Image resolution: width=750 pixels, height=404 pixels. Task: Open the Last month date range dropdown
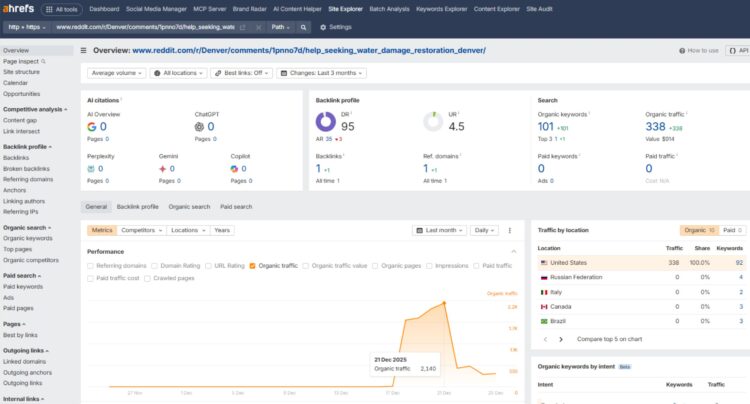439,230
